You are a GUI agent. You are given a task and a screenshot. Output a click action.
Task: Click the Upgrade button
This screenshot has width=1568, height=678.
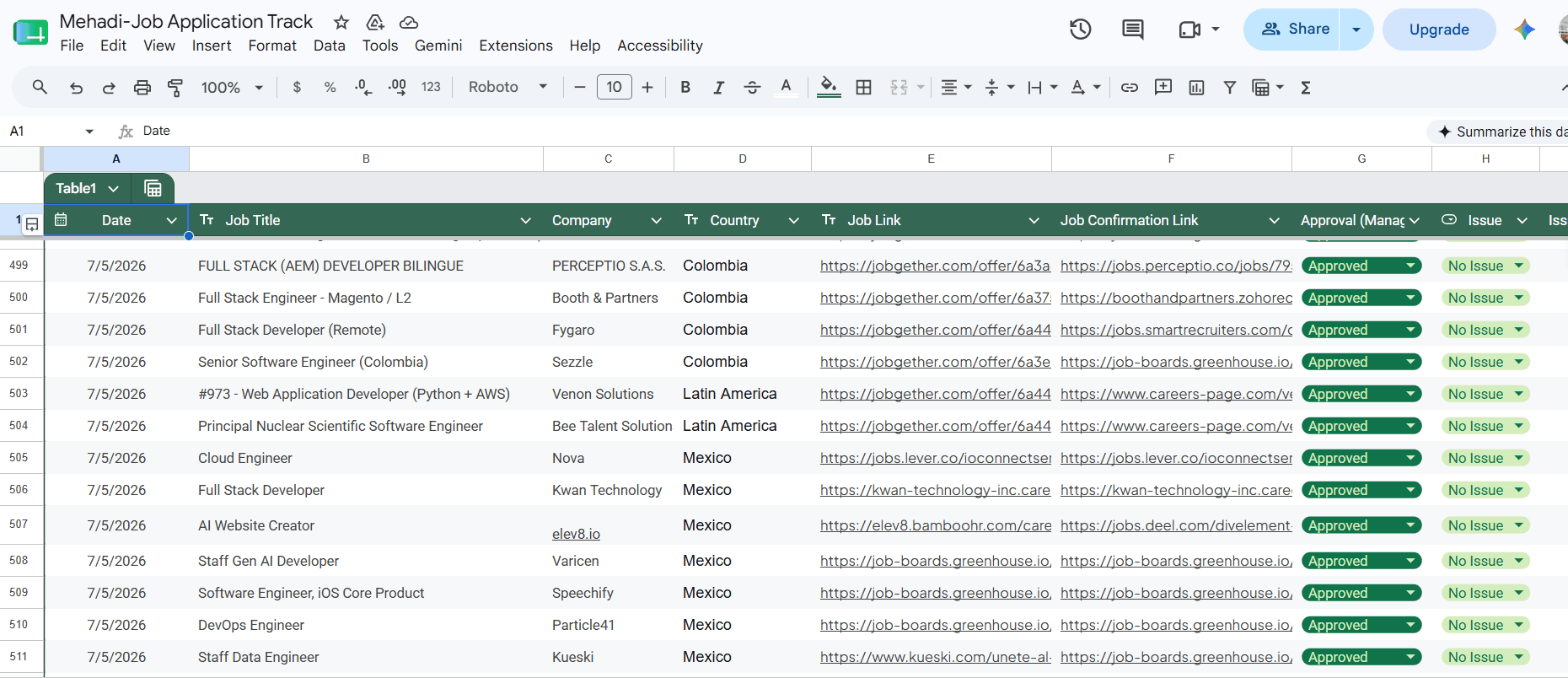click(1439, 30)
